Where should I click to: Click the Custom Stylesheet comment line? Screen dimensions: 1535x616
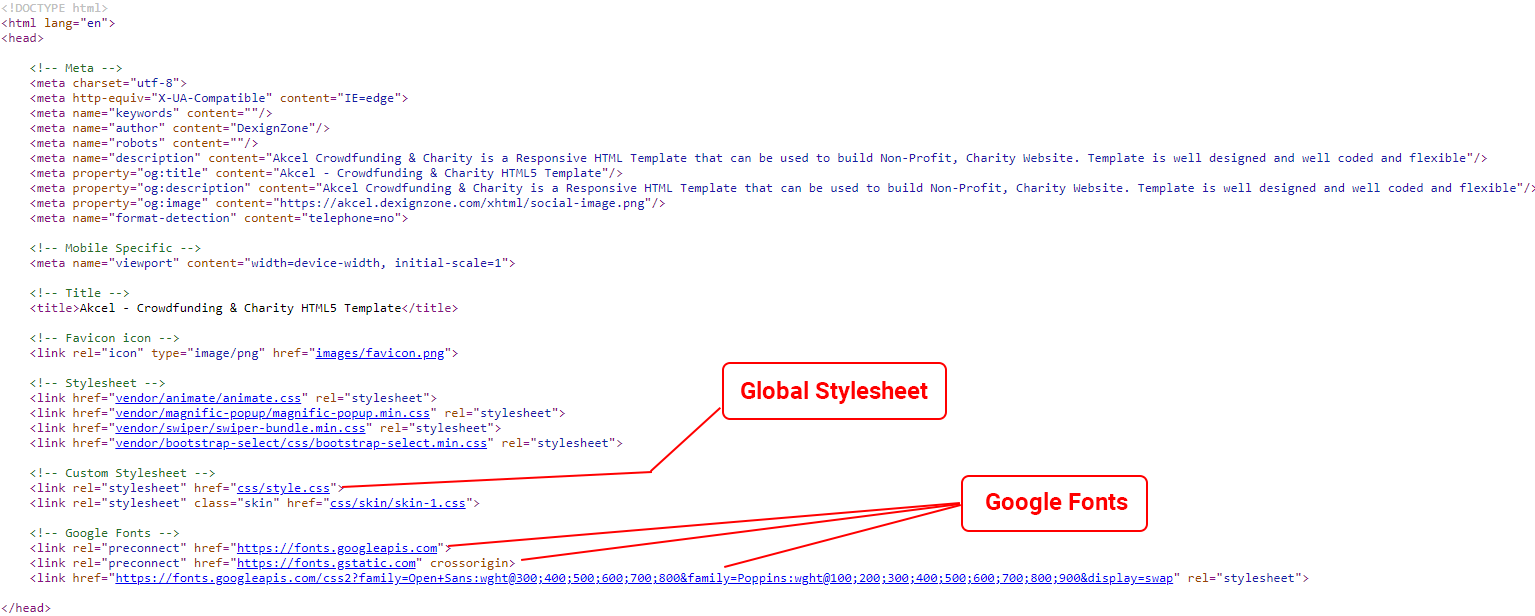coord(122,473)
